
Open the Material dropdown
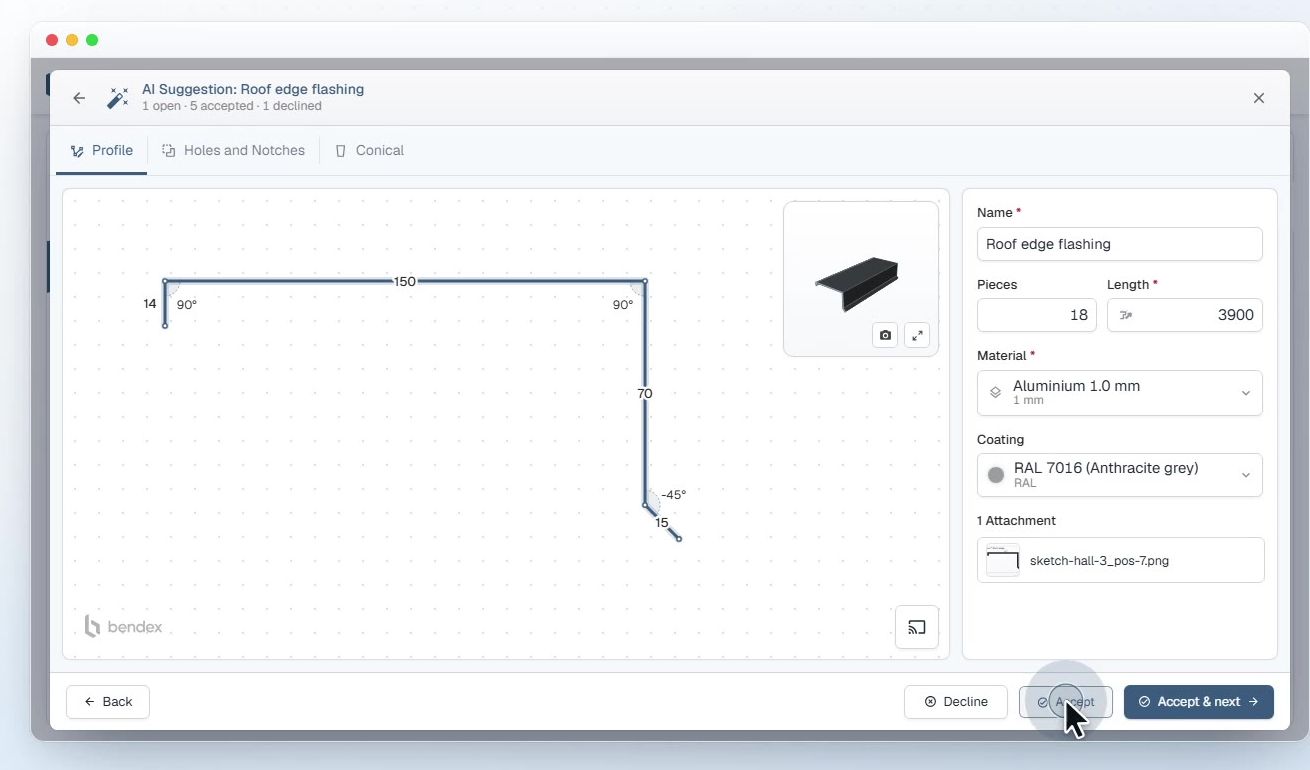click(x=1119, y=393)
